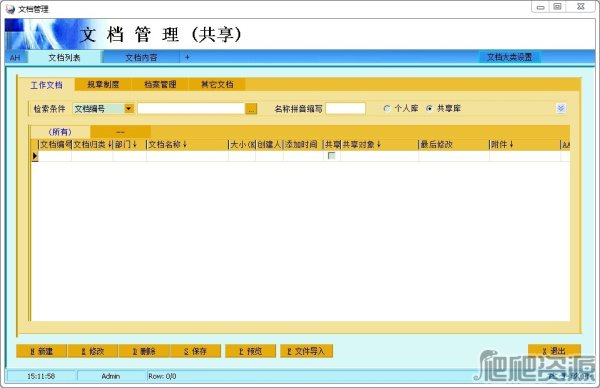
Task: Focus the search condition text field
Action: tap(191, 109)
